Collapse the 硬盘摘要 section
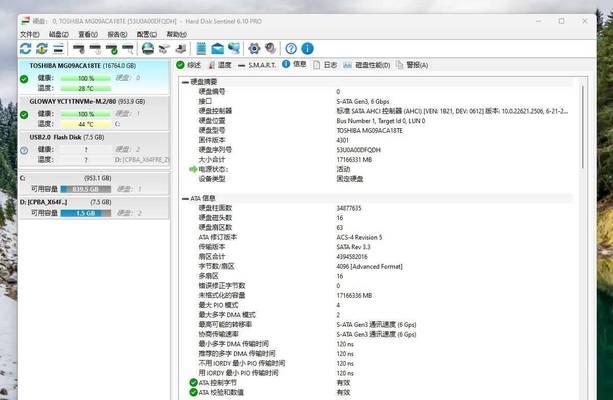 pos(185,82)
